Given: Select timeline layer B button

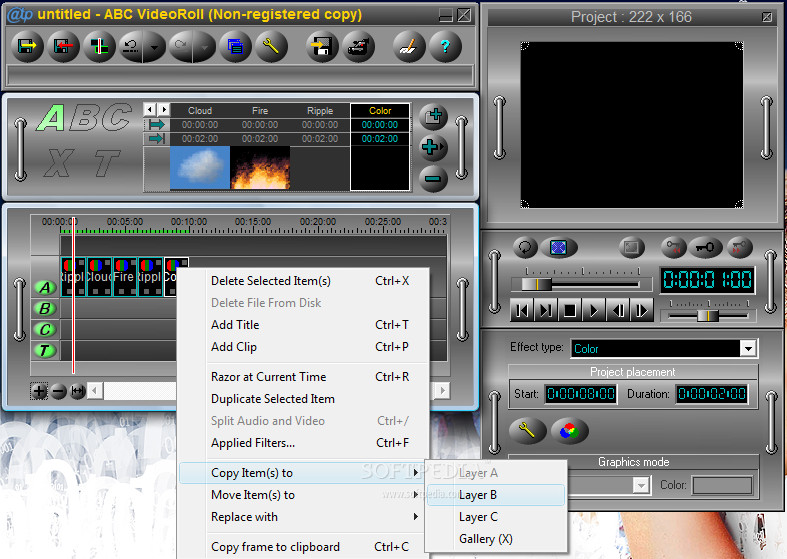Looking at the screenshot, I should tap(45, 309).
